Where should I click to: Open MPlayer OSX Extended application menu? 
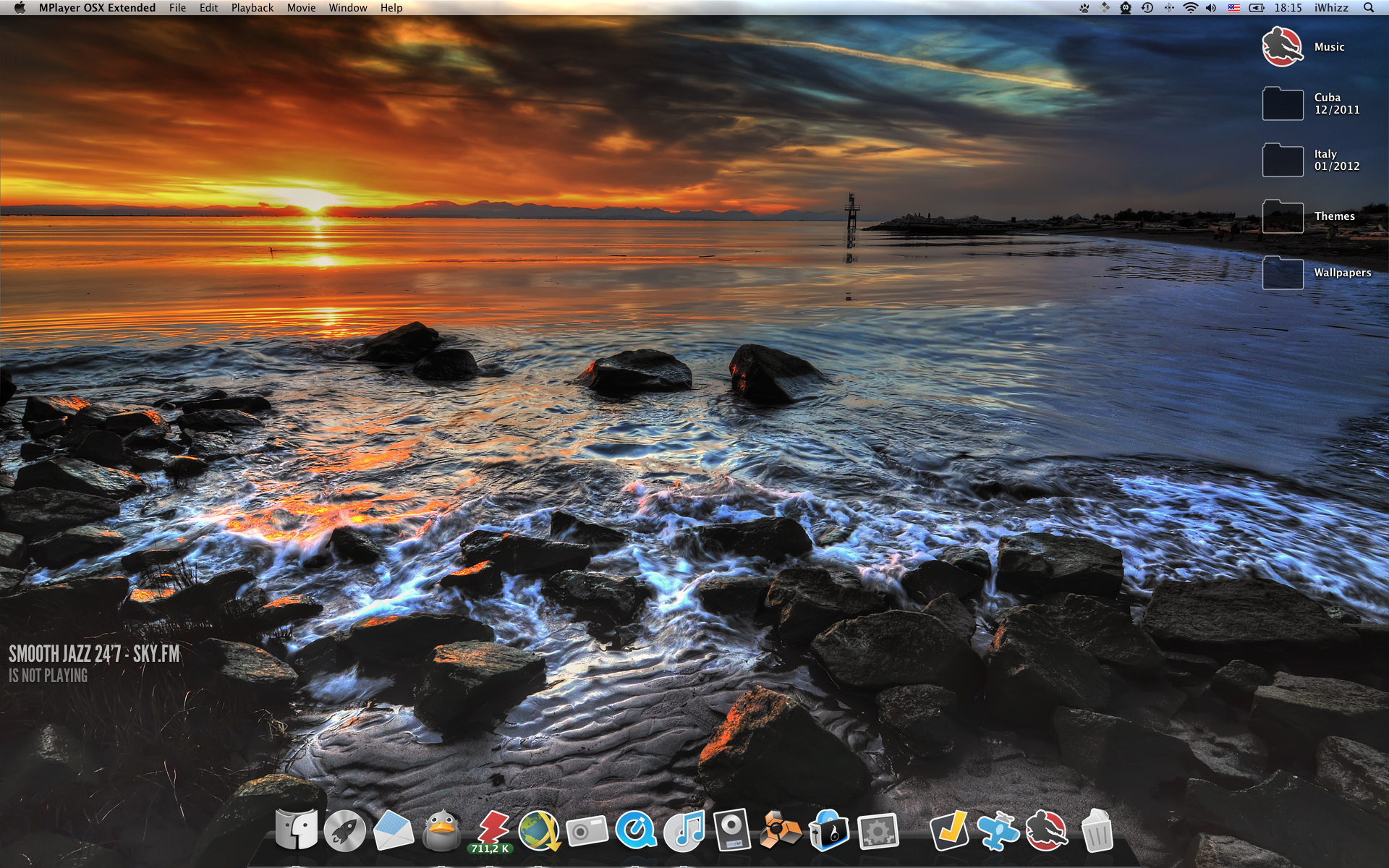97,8
